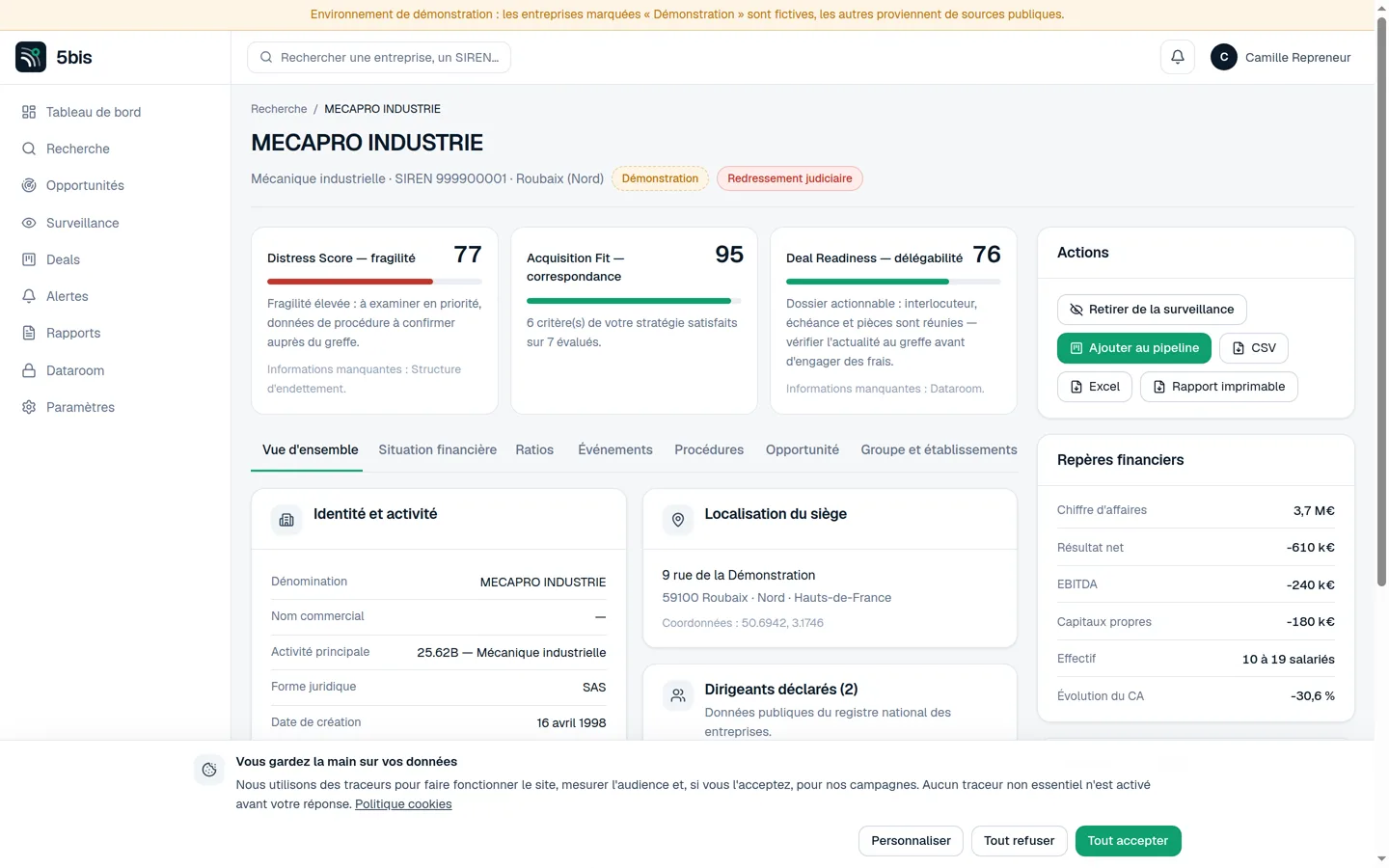Click the Alertes bell icon in sidebar

(x=29, y=296)
